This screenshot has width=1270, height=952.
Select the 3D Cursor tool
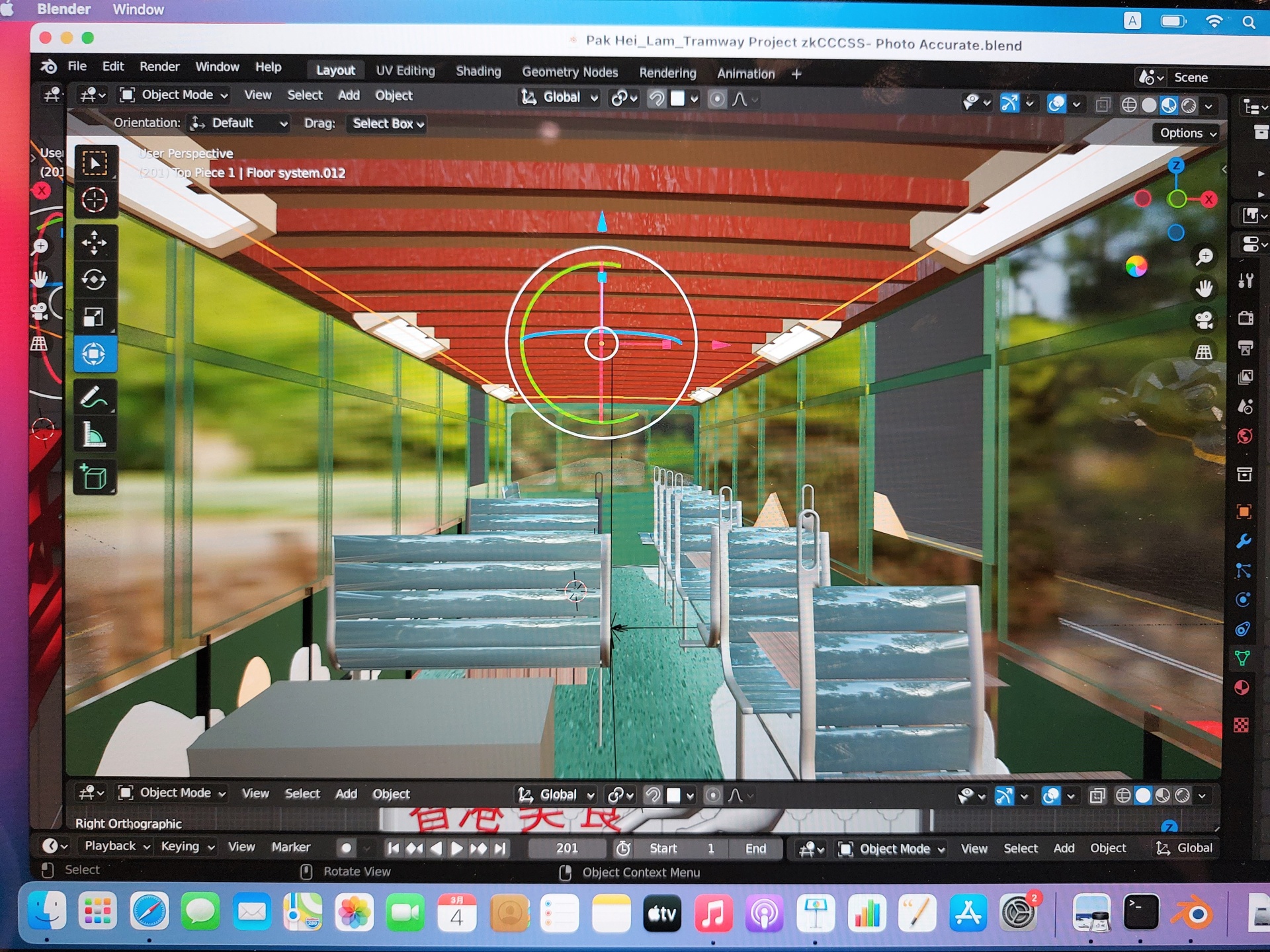click(94, 200)
